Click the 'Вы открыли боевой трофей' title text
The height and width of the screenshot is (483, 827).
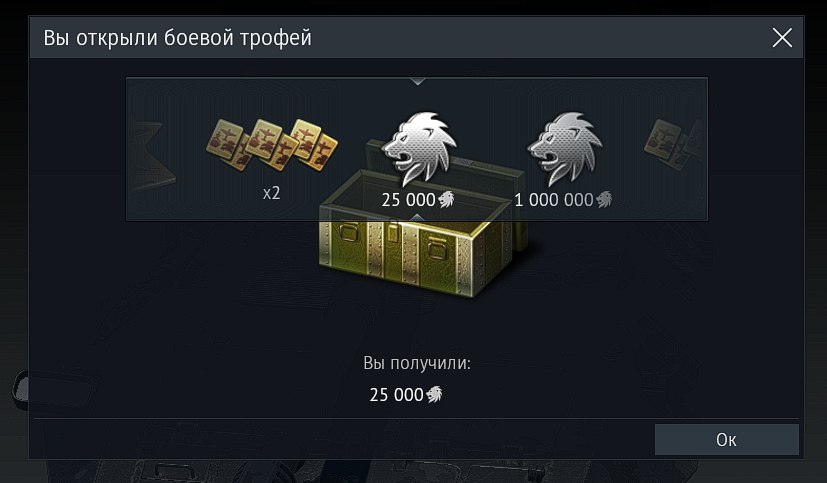pyautogui.click(x=177, y=38)
